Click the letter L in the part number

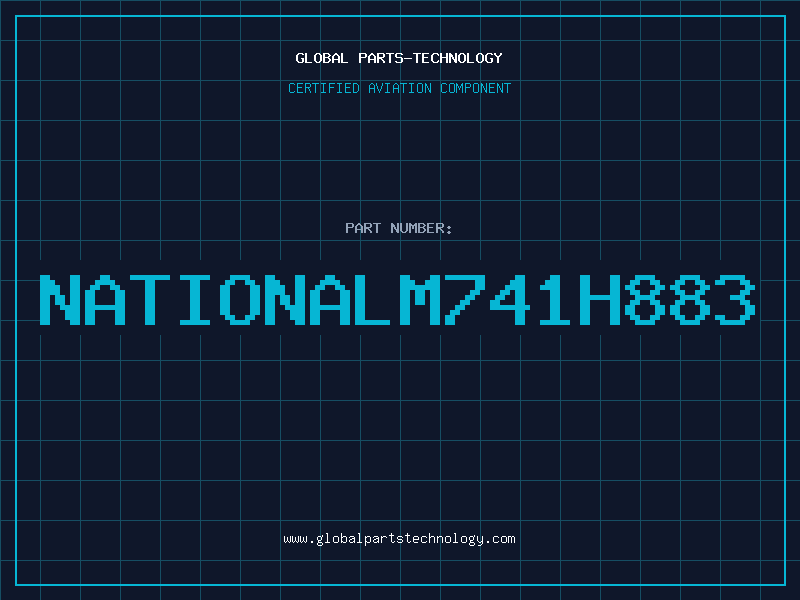coord(375,300)
